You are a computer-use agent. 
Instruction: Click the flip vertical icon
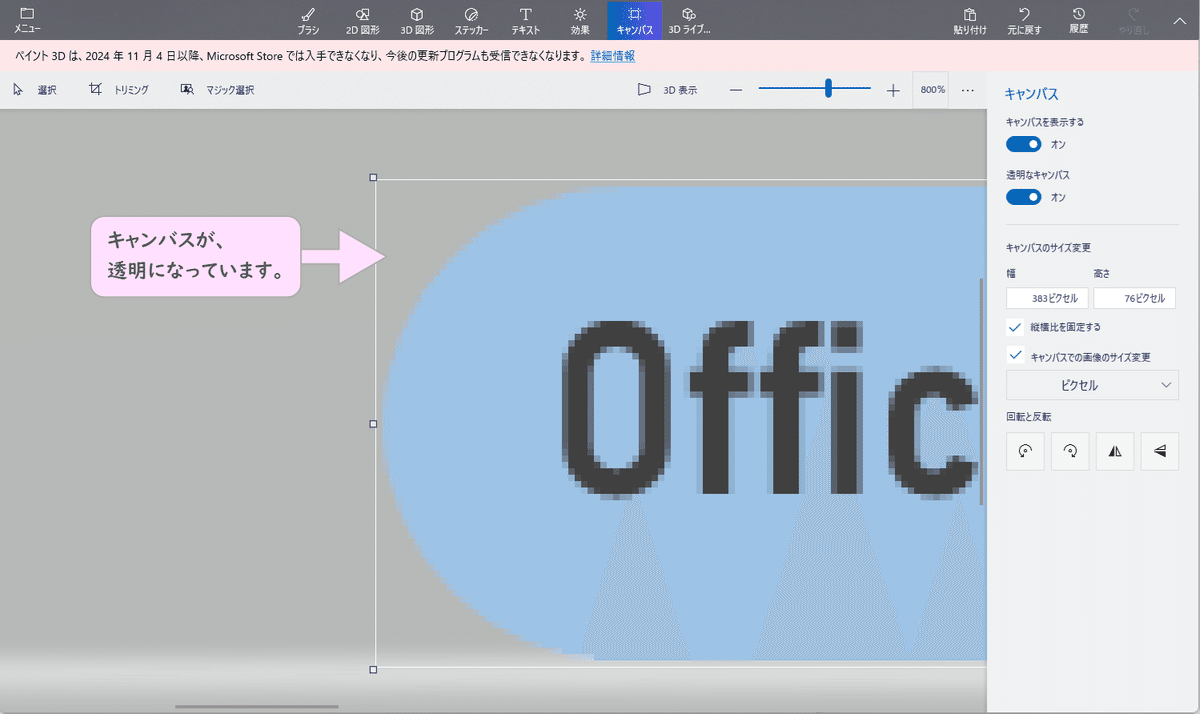tap(1160, 451)
